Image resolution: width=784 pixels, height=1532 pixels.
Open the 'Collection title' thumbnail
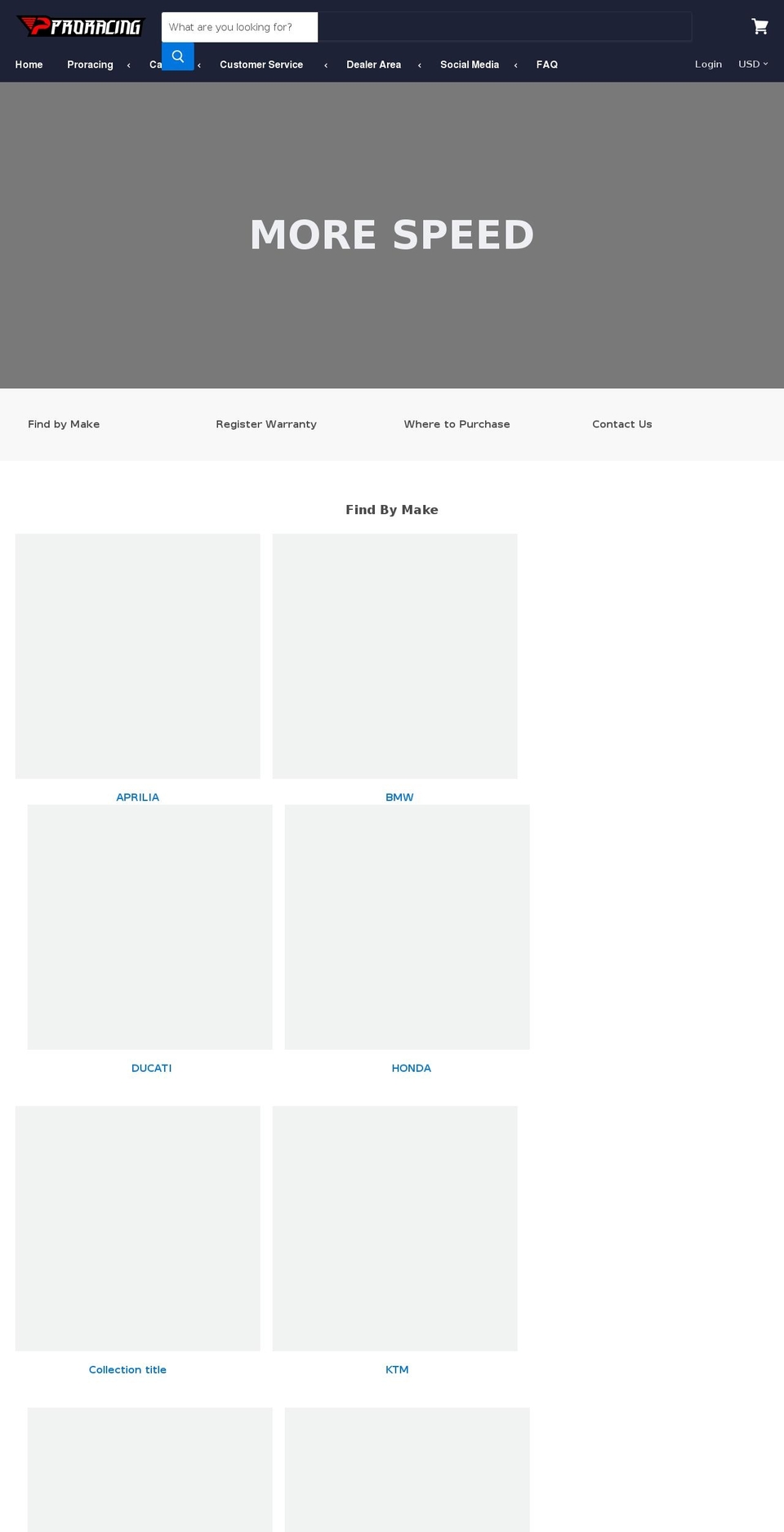click(137, 1228)
